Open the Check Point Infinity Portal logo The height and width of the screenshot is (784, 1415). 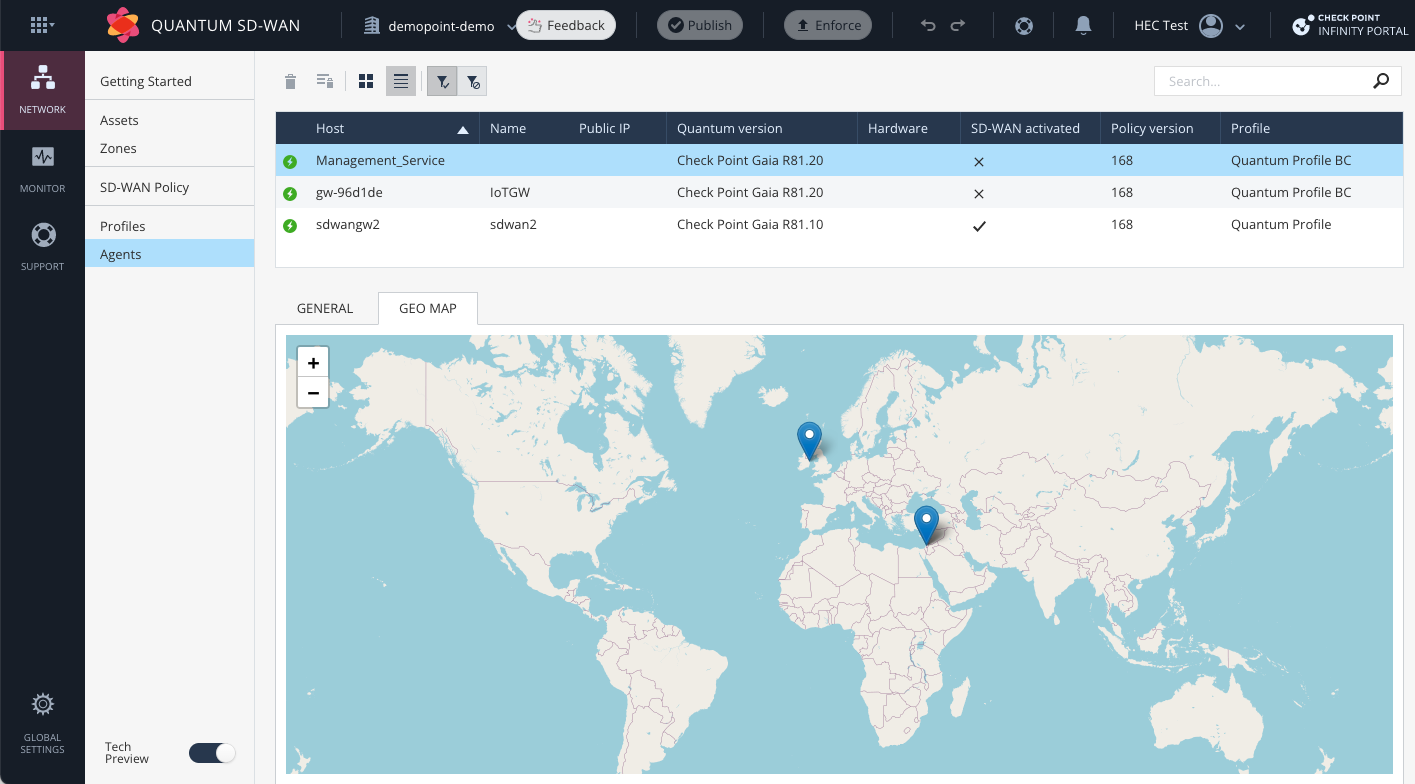pyautogui.click(x=1350, y=25)
